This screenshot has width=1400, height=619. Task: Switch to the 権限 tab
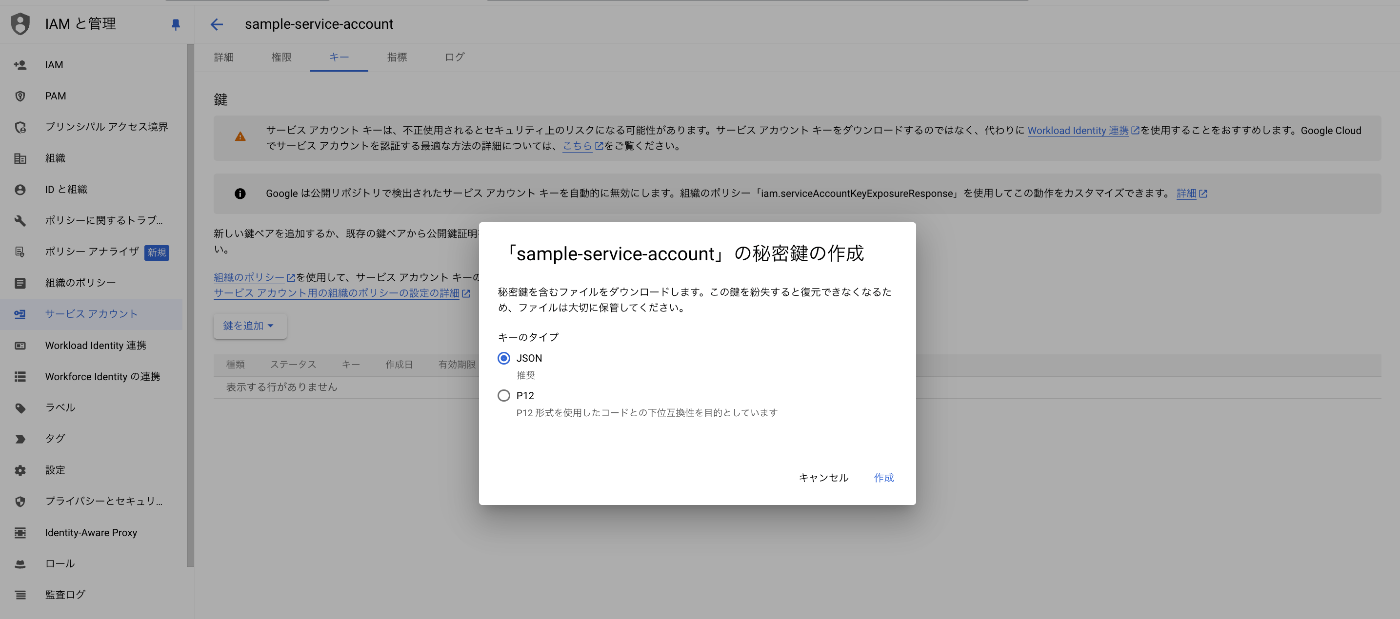coord(281,57)
